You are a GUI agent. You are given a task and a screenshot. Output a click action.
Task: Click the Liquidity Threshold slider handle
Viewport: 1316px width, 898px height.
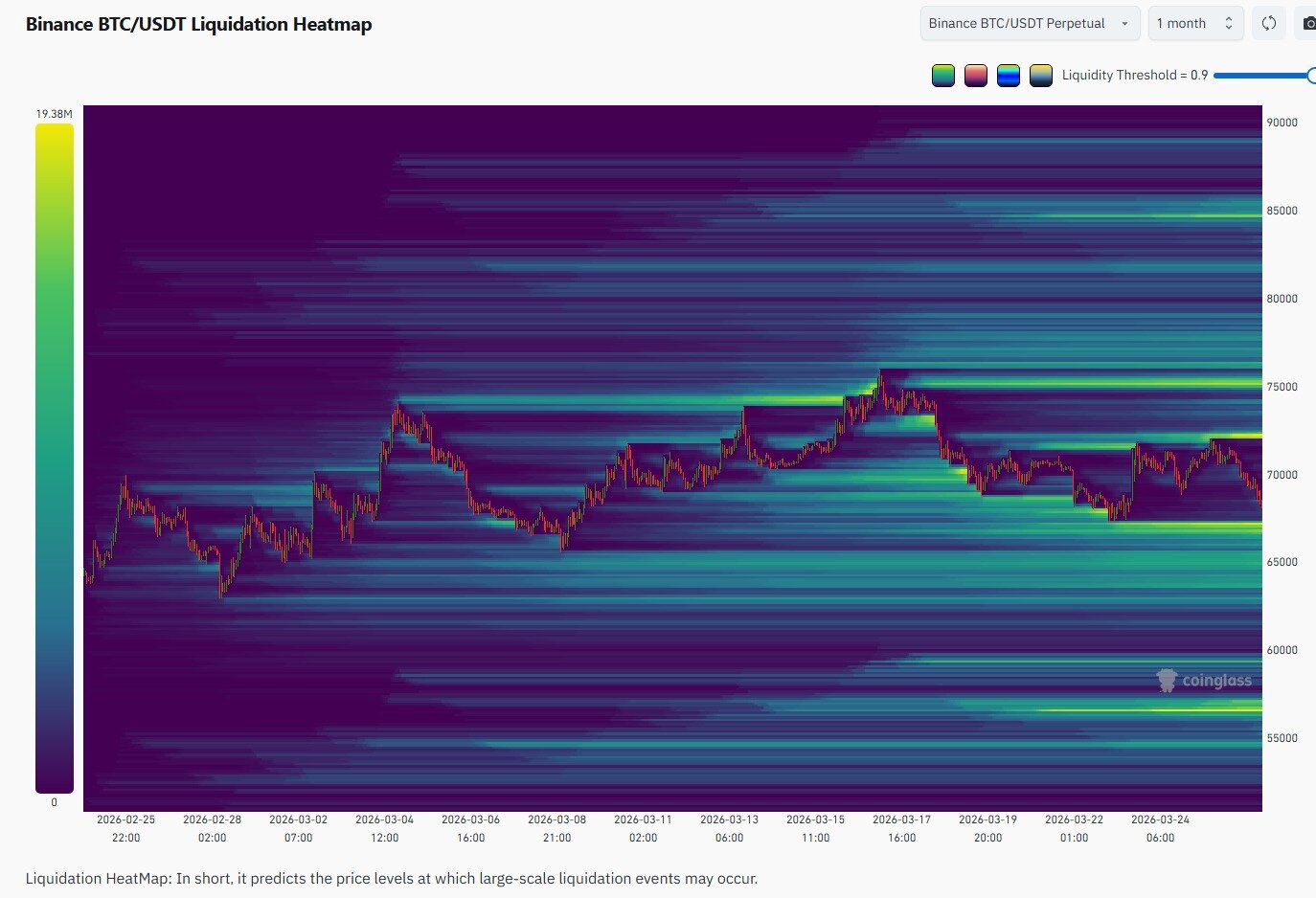click(x=1311, y=76)
